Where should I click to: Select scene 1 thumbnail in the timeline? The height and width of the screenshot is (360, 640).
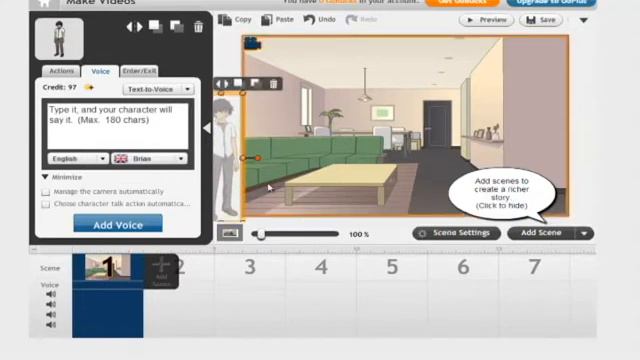[x=108, y=267]
